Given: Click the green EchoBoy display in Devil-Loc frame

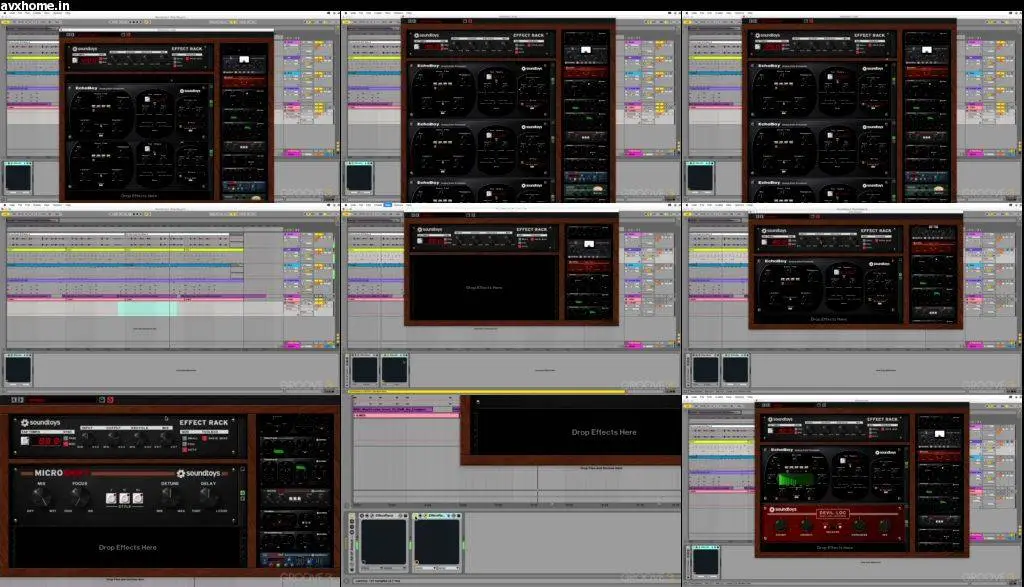Looking at the screenshot, I should [796, 479].
